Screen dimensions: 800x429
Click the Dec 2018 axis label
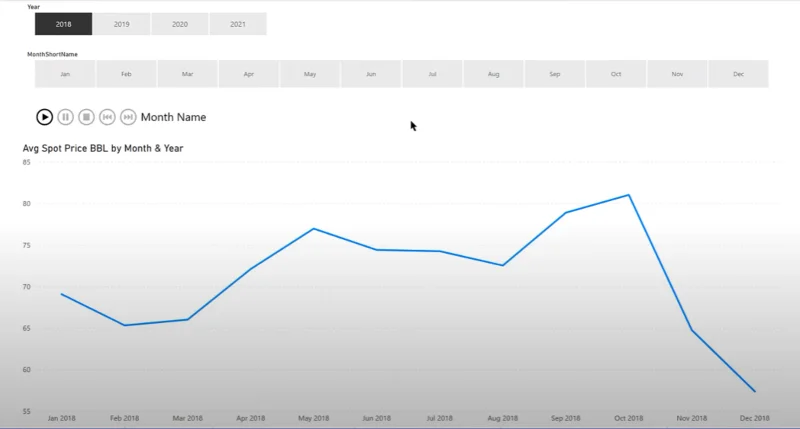755,418
